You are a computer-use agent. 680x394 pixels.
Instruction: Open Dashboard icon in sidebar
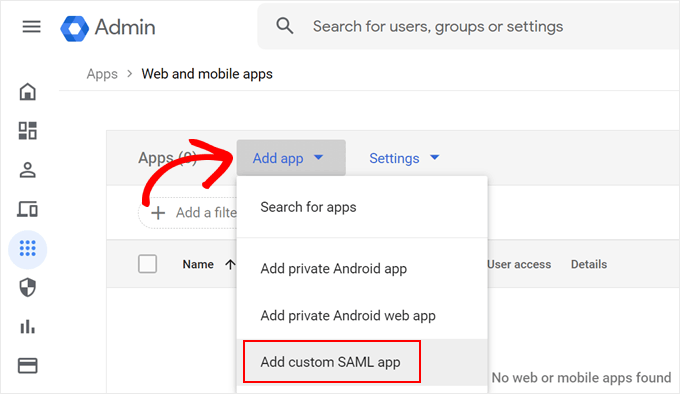[27, 130]
